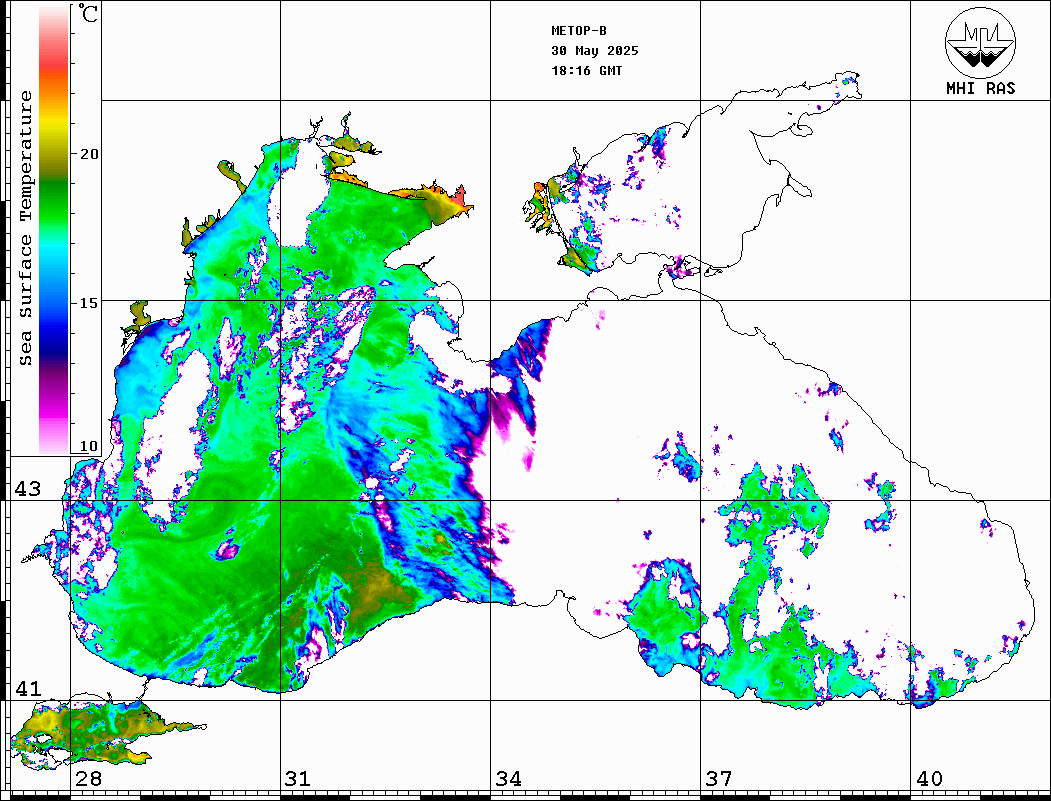The height and width of the screenshot is (801, 1051).
Task: Click the 'Sea Surface Temperature' vertical label
Action: coord(25,228)
